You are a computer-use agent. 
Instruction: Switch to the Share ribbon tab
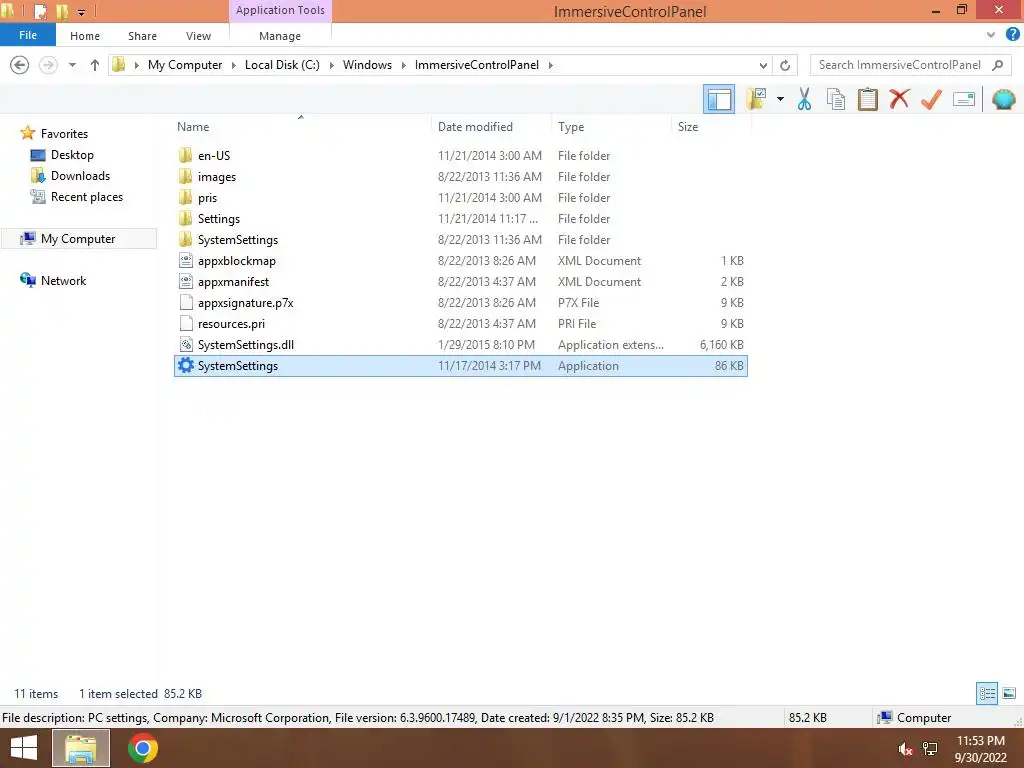[142, 36]
